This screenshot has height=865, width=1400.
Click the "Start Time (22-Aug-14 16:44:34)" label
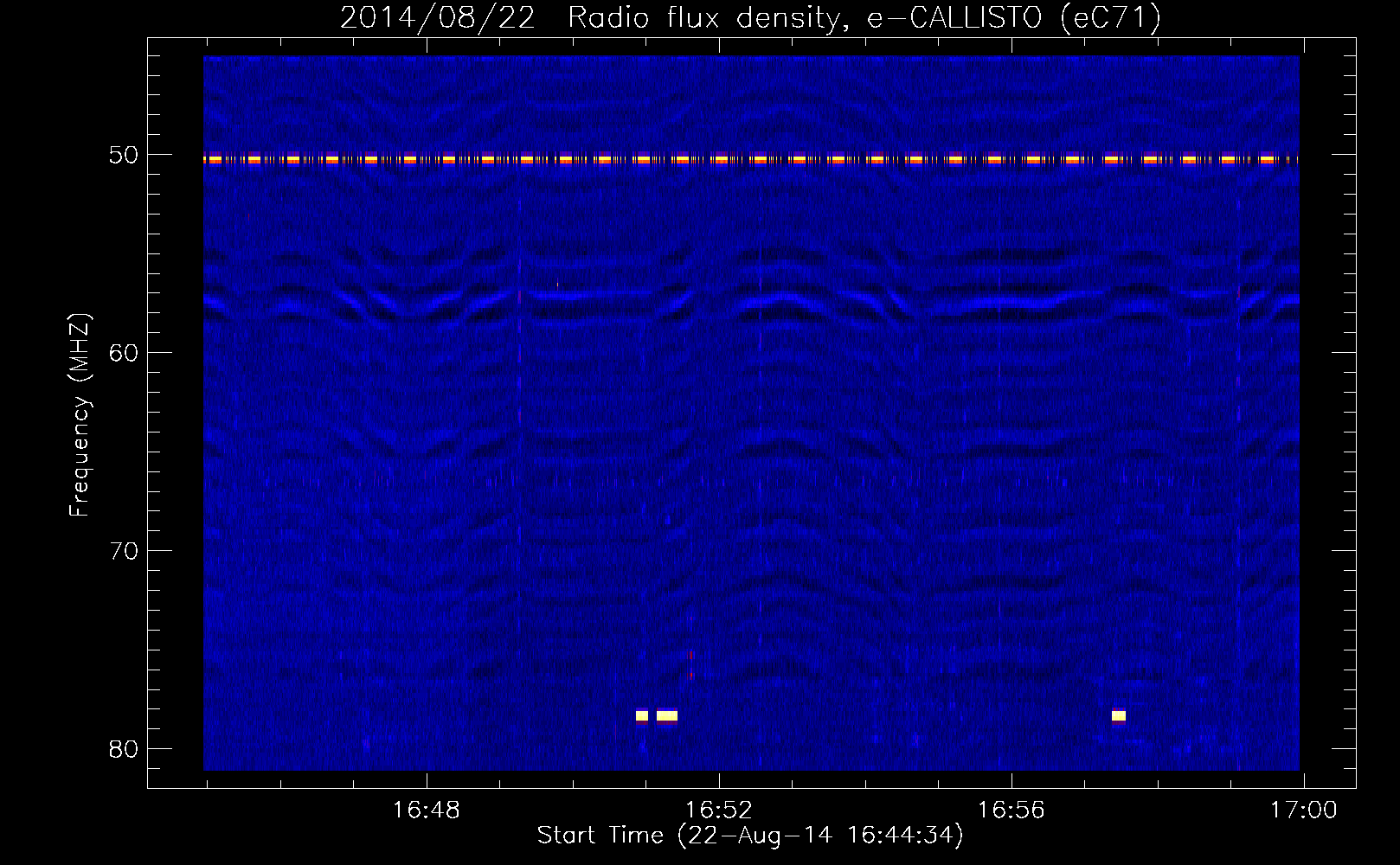750,836
